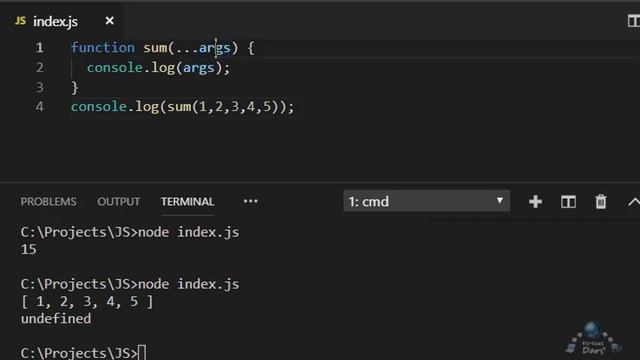
Task: Click line number 2 in the gutter
Action: tap(40, 67)
